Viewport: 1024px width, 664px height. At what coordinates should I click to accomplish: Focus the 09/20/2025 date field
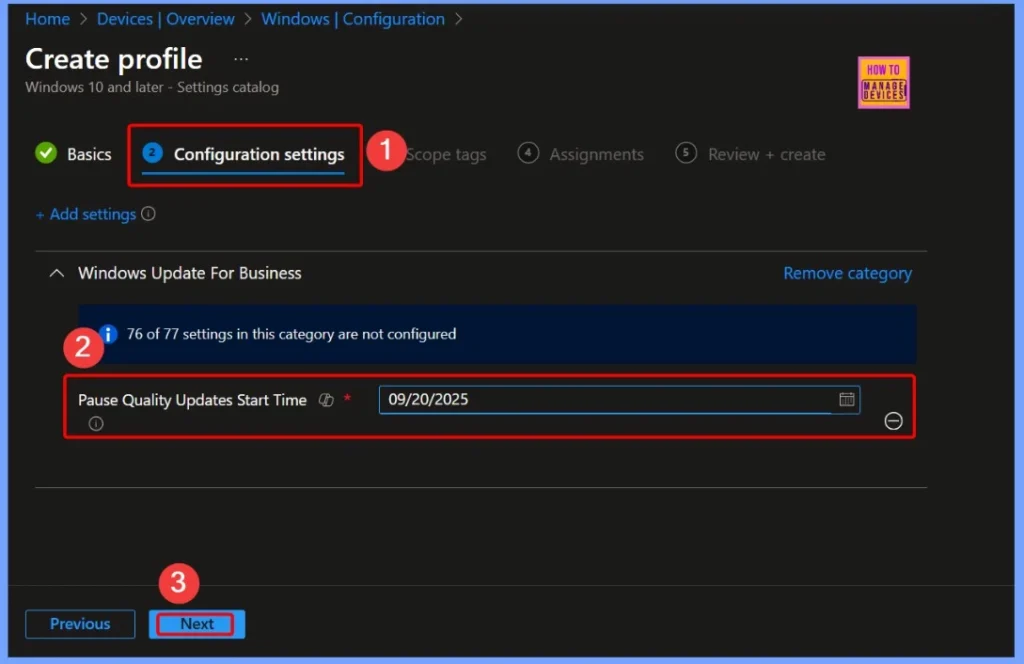click(x=619, y=400)
